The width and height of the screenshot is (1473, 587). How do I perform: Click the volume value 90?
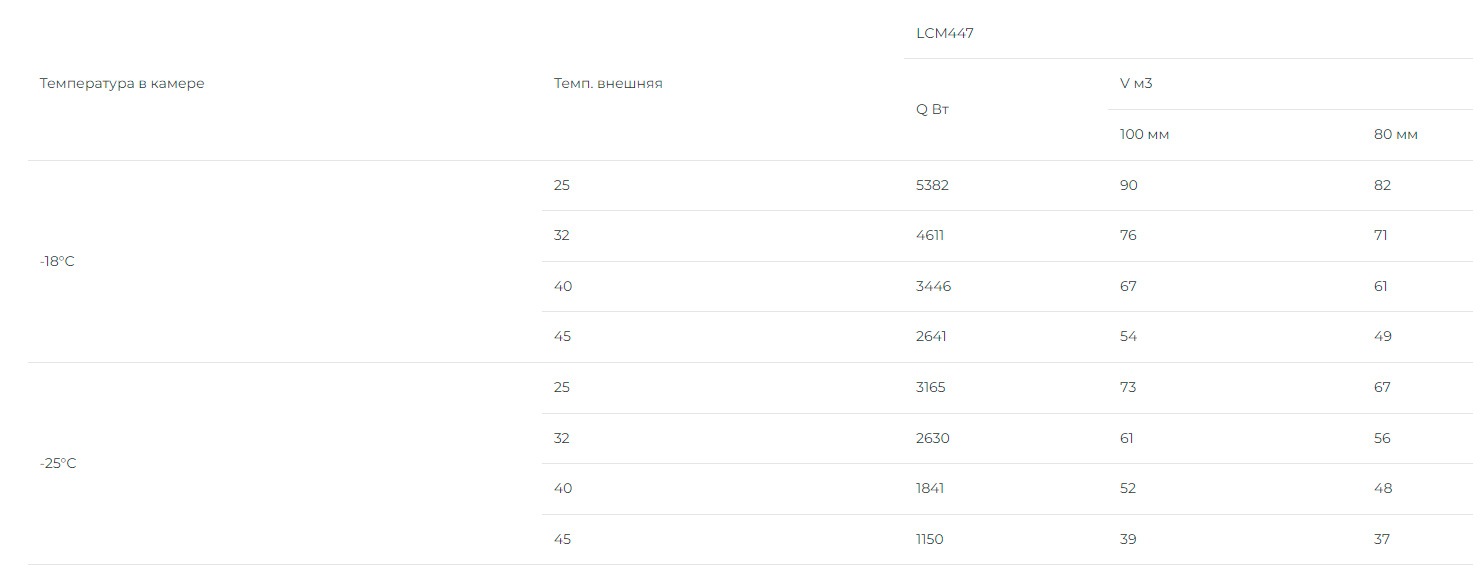[1128, 185]
